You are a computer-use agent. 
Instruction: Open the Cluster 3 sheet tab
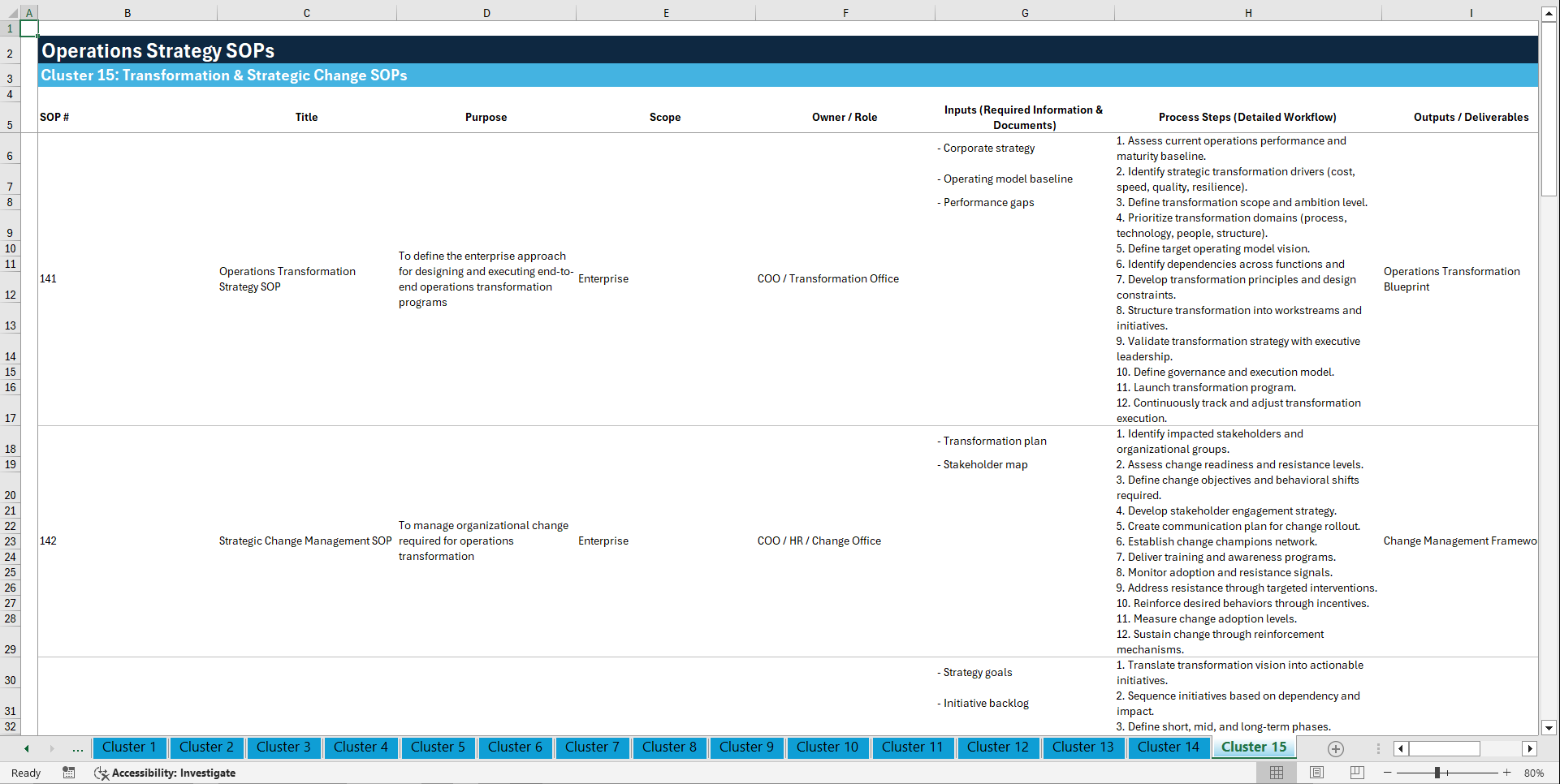click(x=283, y=747)
